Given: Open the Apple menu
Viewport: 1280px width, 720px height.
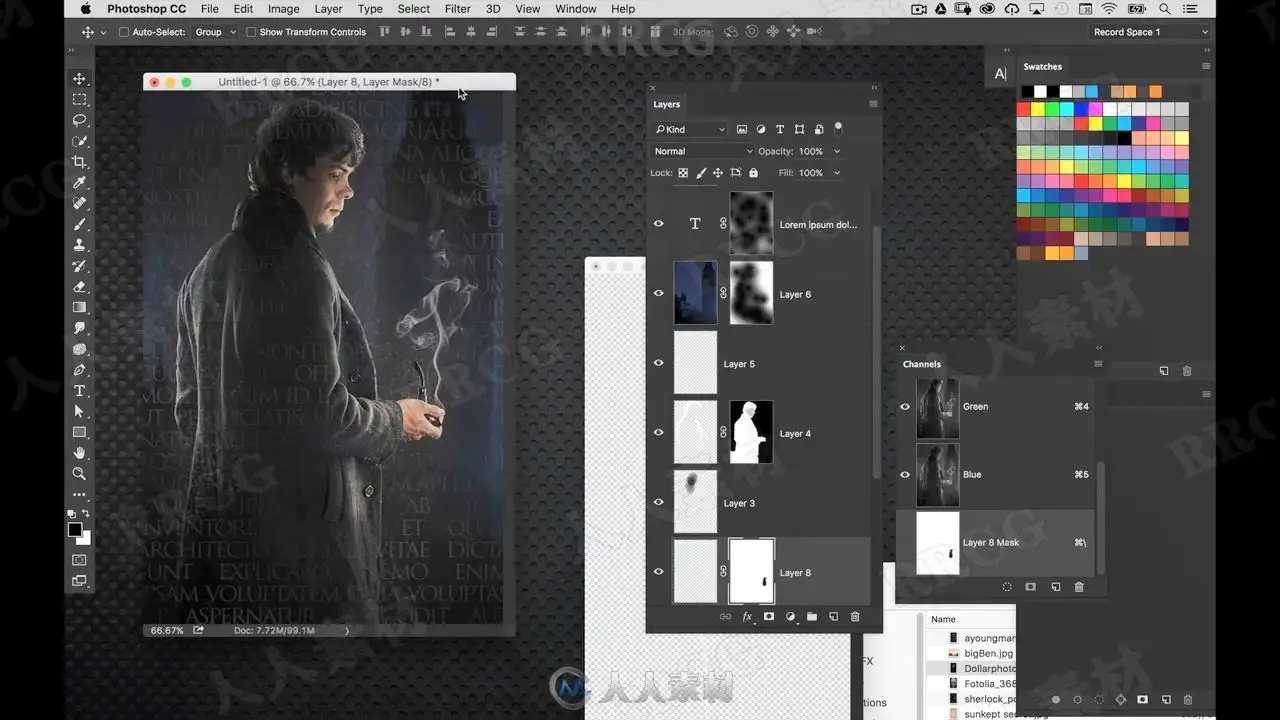Looking at the screenshot, I should tap(86, 9).
